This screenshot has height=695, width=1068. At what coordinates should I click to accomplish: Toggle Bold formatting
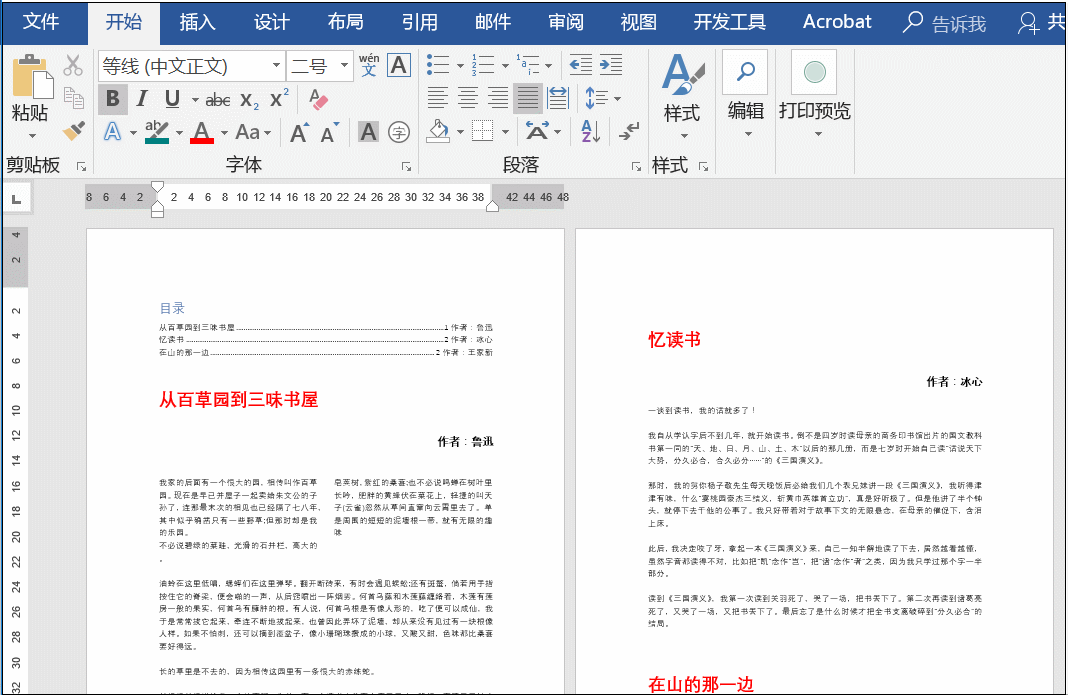[x=112, y=99]
